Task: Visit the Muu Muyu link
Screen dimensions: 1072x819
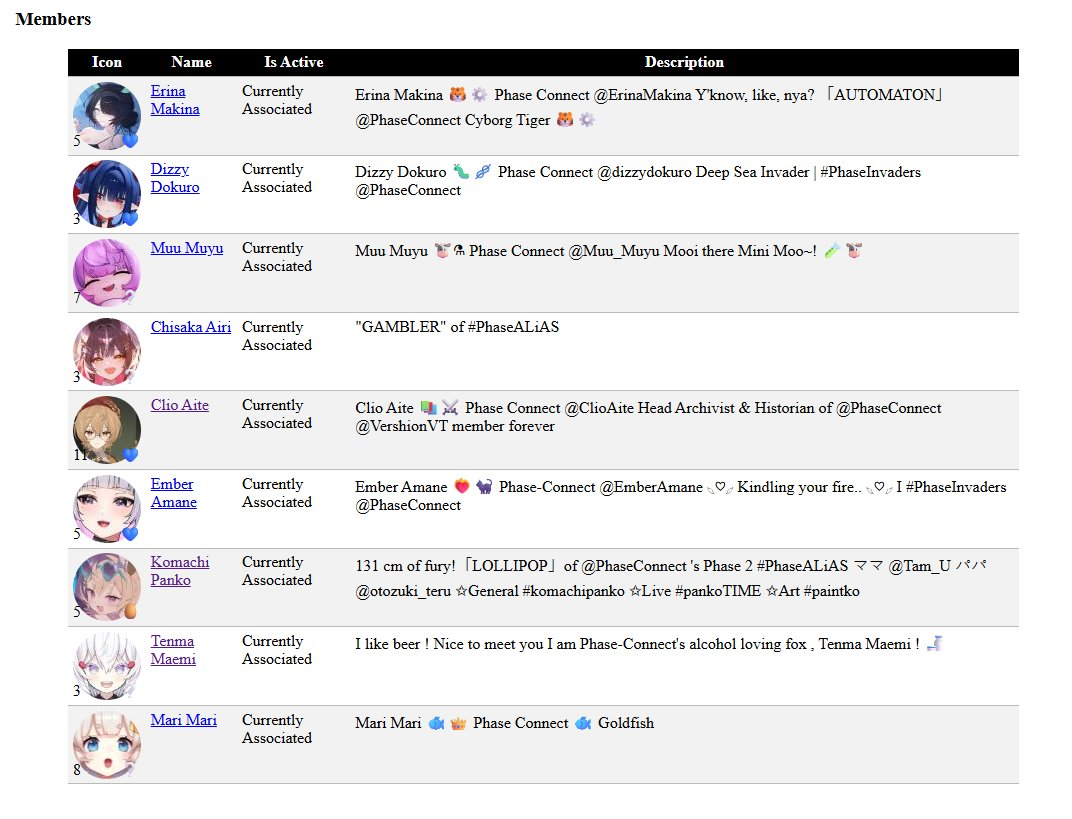Action: 187,248
